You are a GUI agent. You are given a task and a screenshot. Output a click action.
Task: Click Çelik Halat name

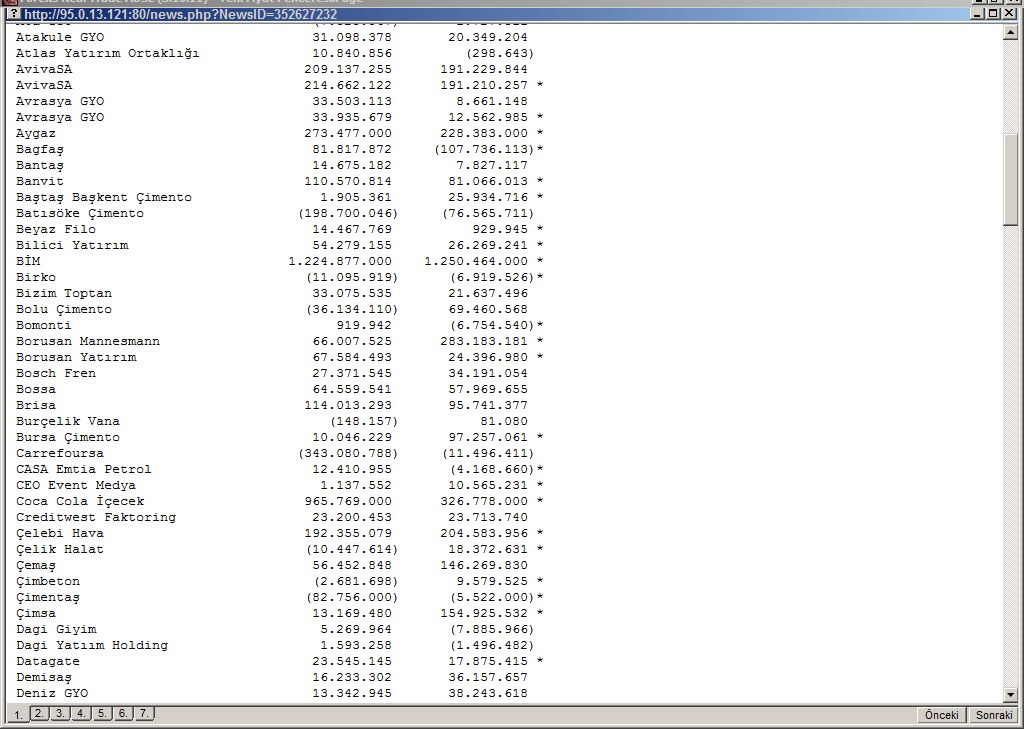click(59, 549)
